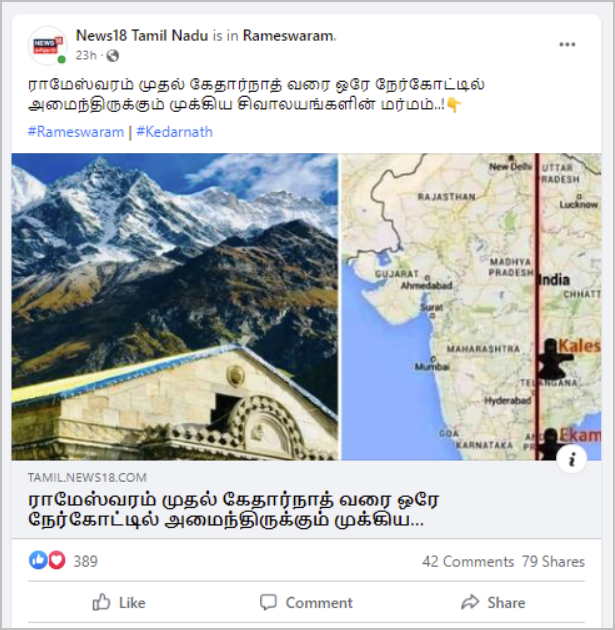Click the thumbs-up icon in Like button
This screenshot has width=615, height=630.
(x=101, y=602)
